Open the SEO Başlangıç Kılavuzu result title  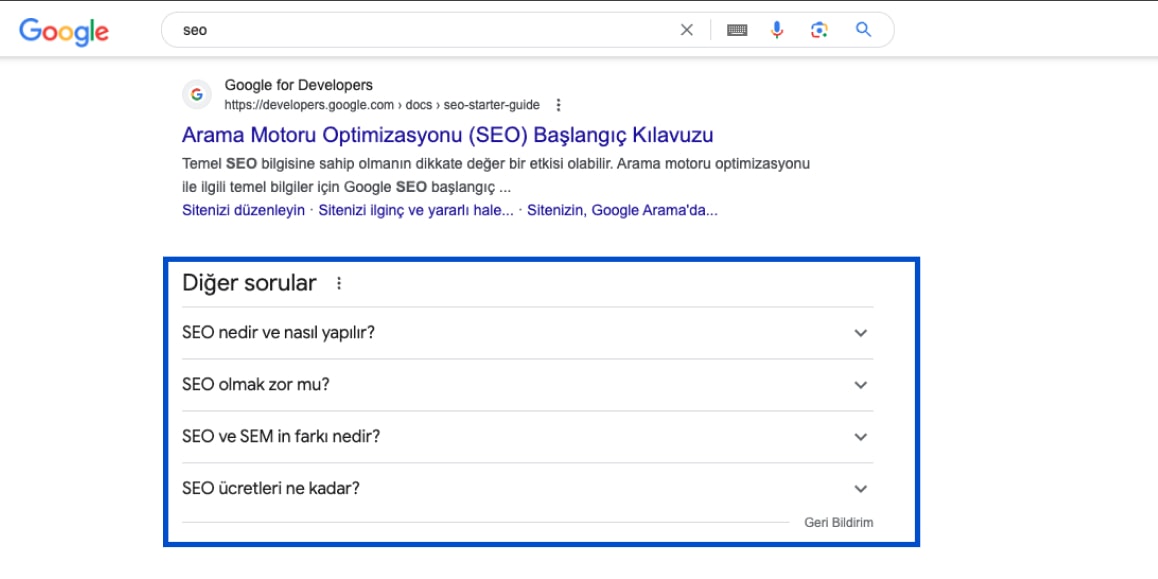click(x=448, y=136)
